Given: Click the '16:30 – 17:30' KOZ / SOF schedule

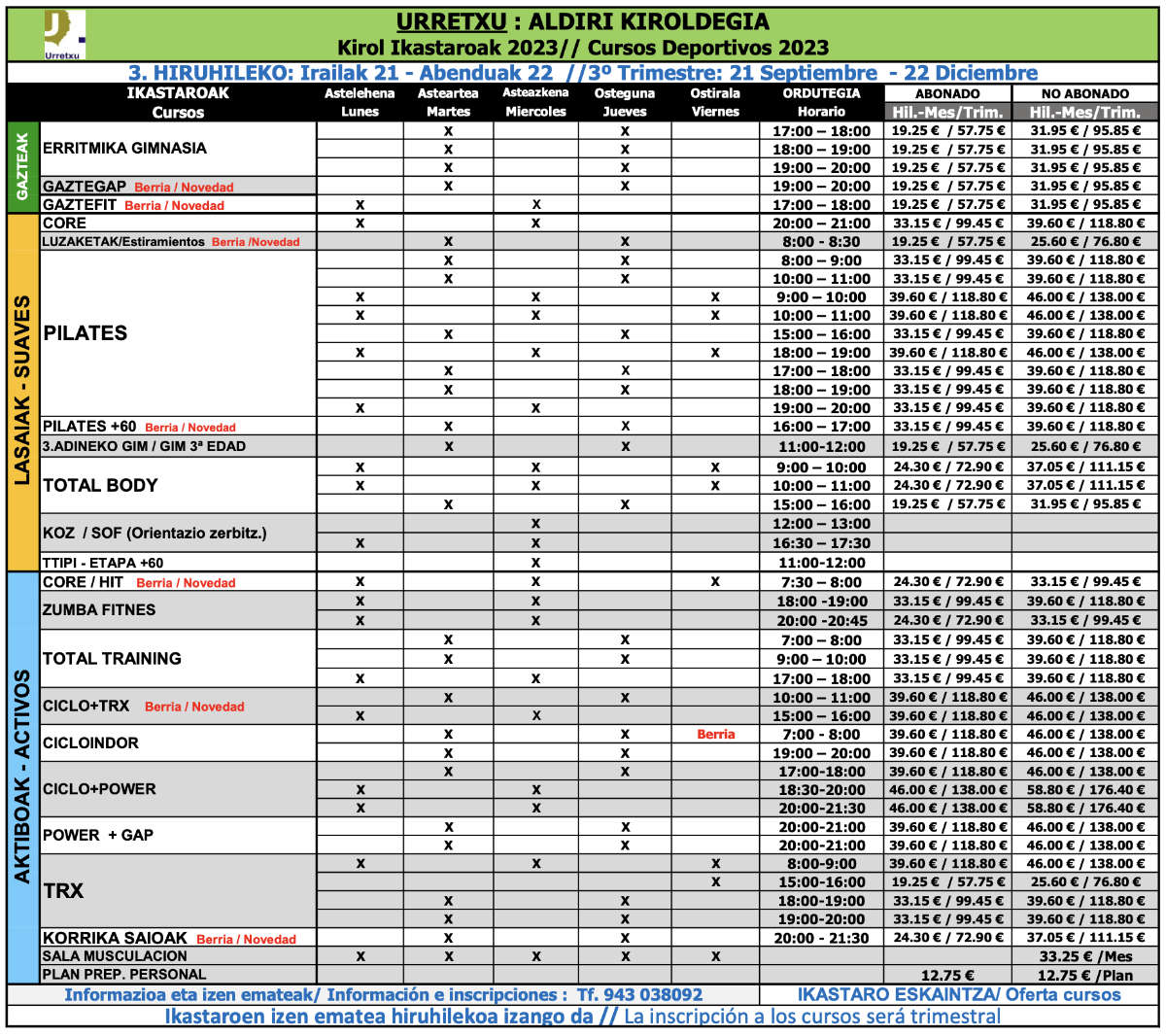Looking at the screenshot, I should [822, 543].
